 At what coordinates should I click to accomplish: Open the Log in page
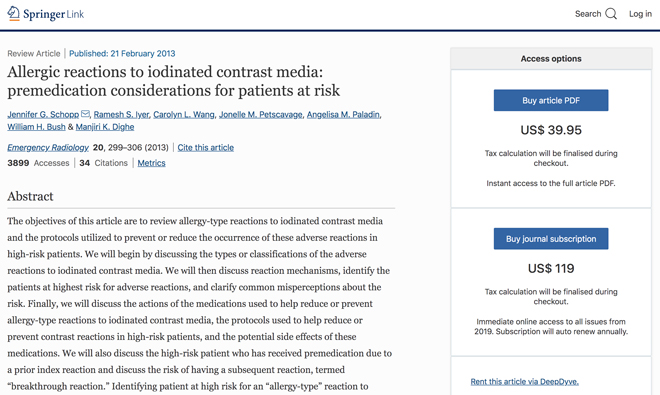coord(640,14)
